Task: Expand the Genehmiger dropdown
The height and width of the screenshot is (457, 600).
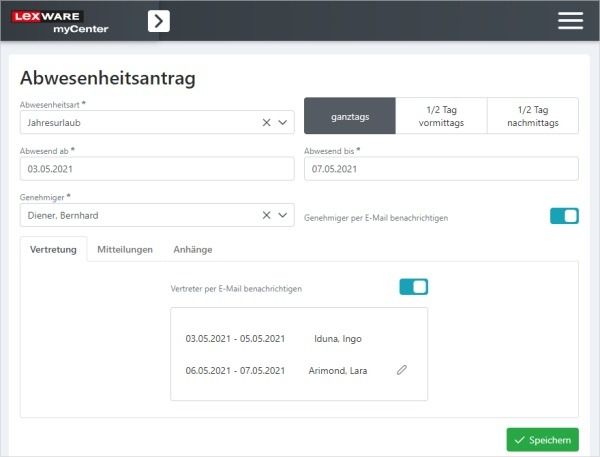Action: (283, 215)
